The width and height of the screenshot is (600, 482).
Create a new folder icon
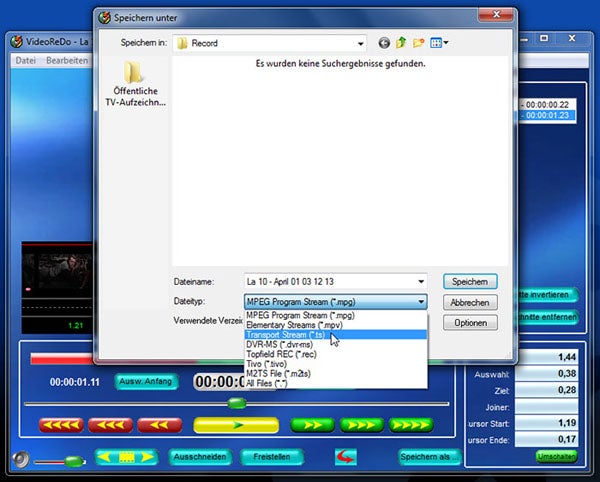[x=418, y=43]
